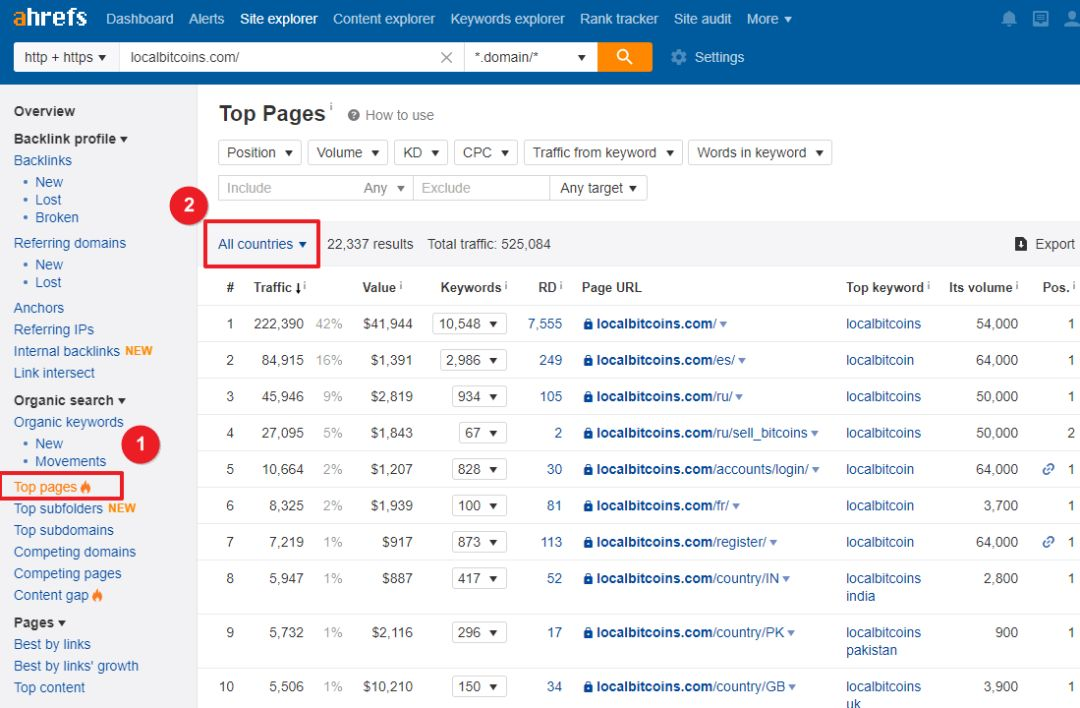Open Alerts in top navigation

point(207,19)
